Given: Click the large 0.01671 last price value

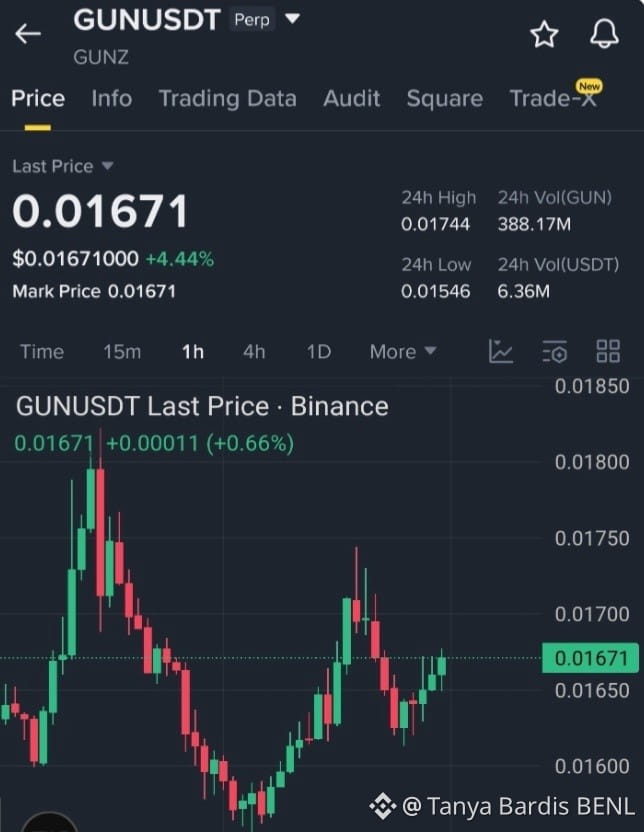Looking at the screenshot, I should pos(100,211).
